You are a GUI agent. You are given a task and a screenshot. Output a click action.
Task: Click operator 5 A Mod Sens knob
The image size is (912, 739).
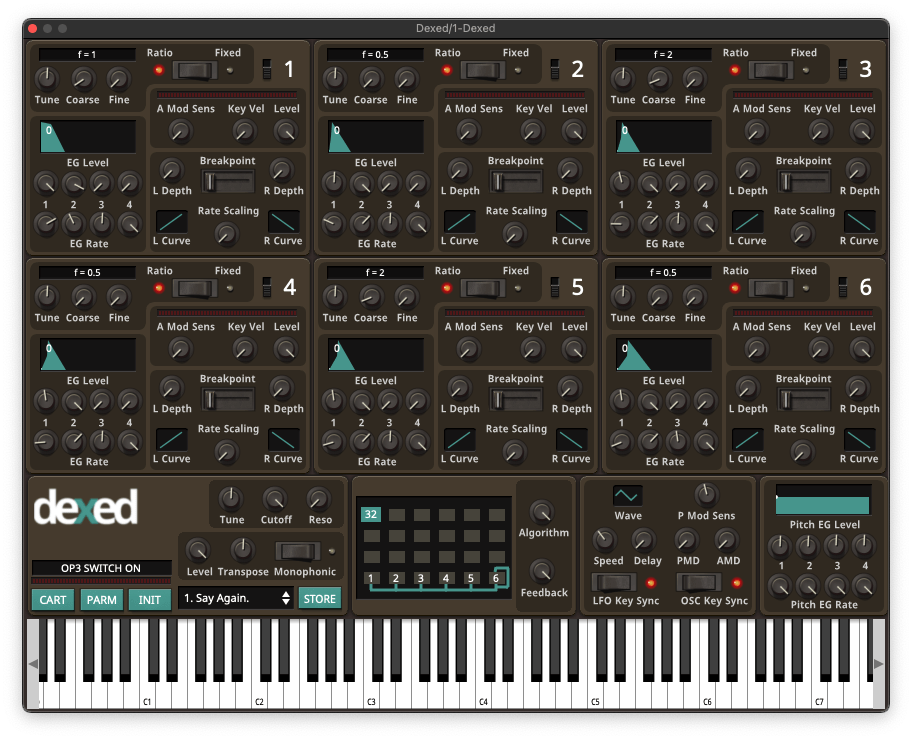pos(468,349)
